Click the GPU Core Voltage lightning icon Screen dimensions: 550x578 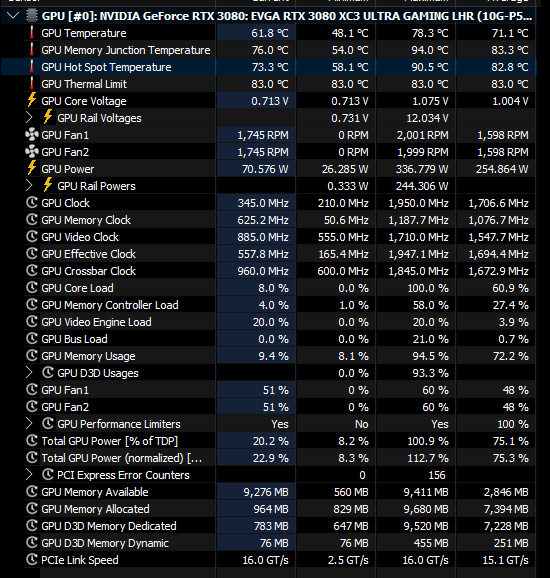[32, 101]
